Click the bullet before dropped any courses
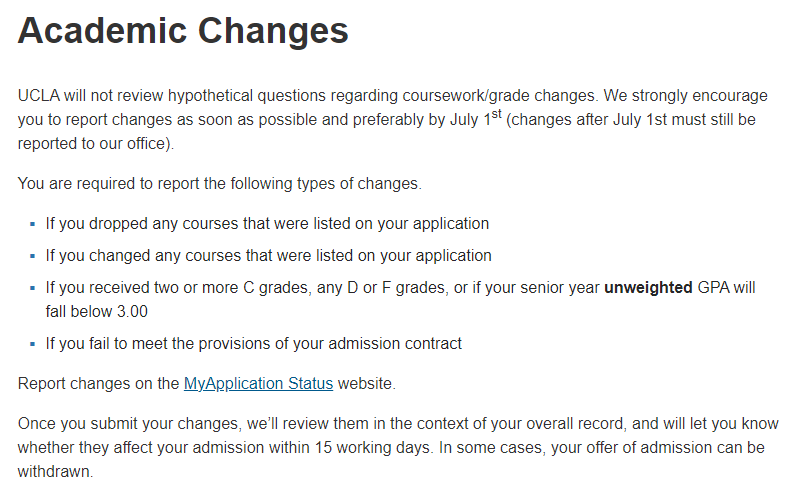The height and width of the screenshot is (500, 788). coord(33,224)
